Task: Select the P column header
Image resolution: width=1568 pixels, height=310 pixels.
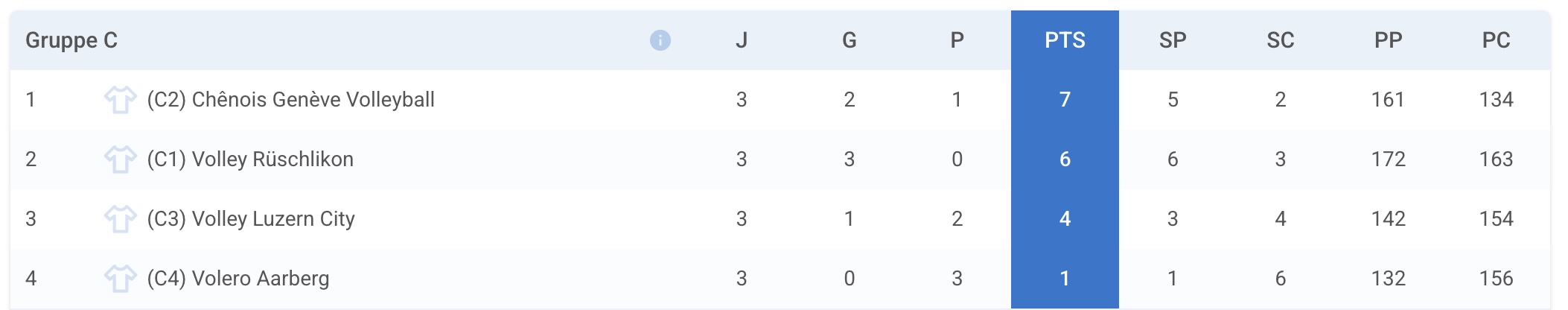Action: tap(957, 40)
